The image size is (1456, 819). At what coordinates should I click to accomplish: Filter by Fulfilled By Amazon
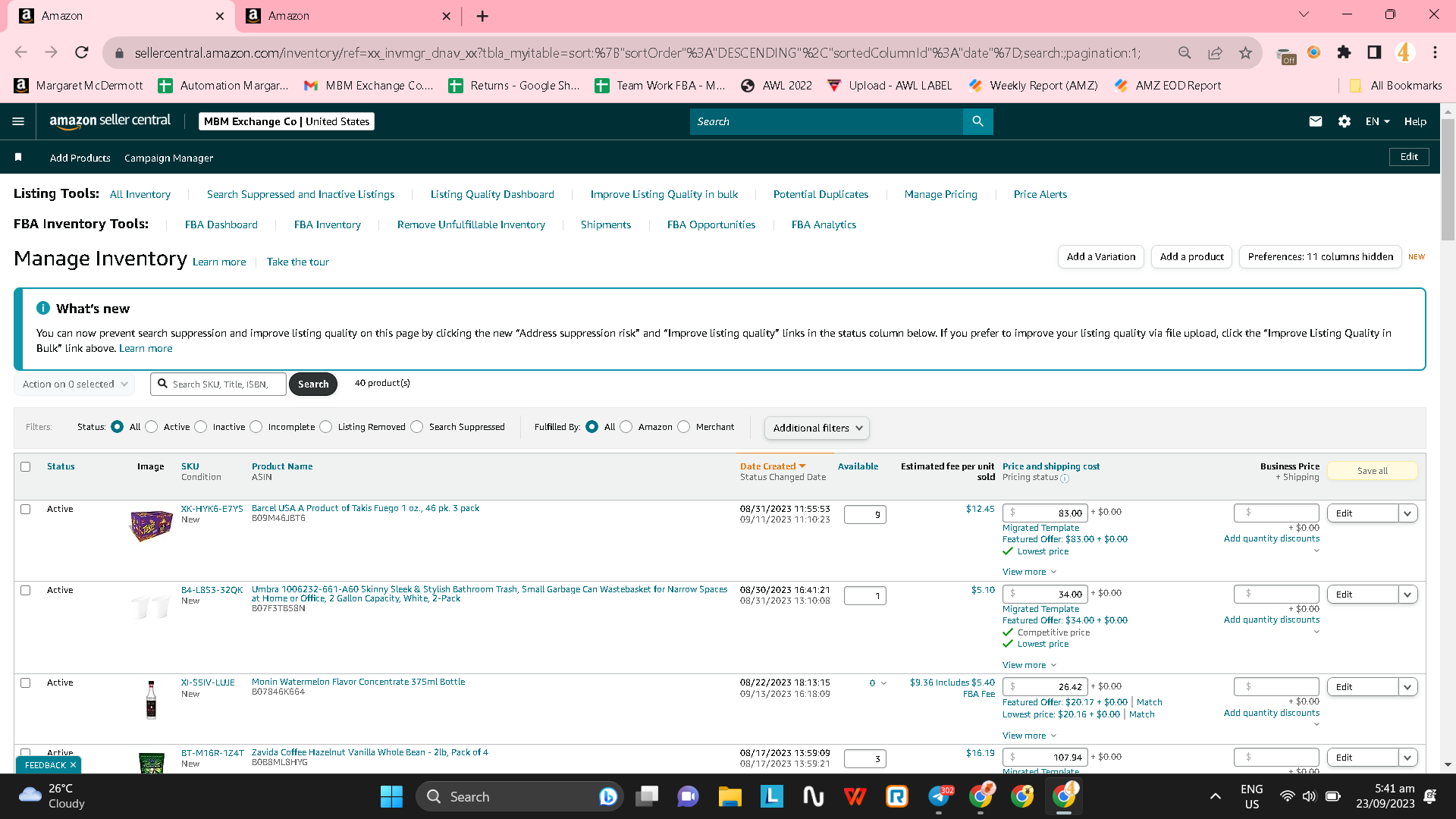tap(626, 427)
